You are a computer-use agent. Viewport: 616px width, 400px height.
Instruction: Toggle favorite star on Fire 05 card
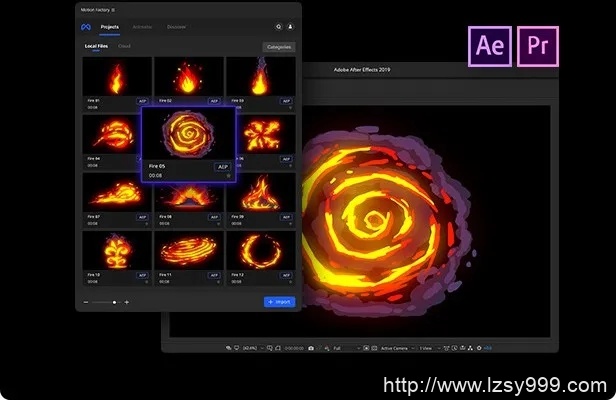(x=228, y=176)
